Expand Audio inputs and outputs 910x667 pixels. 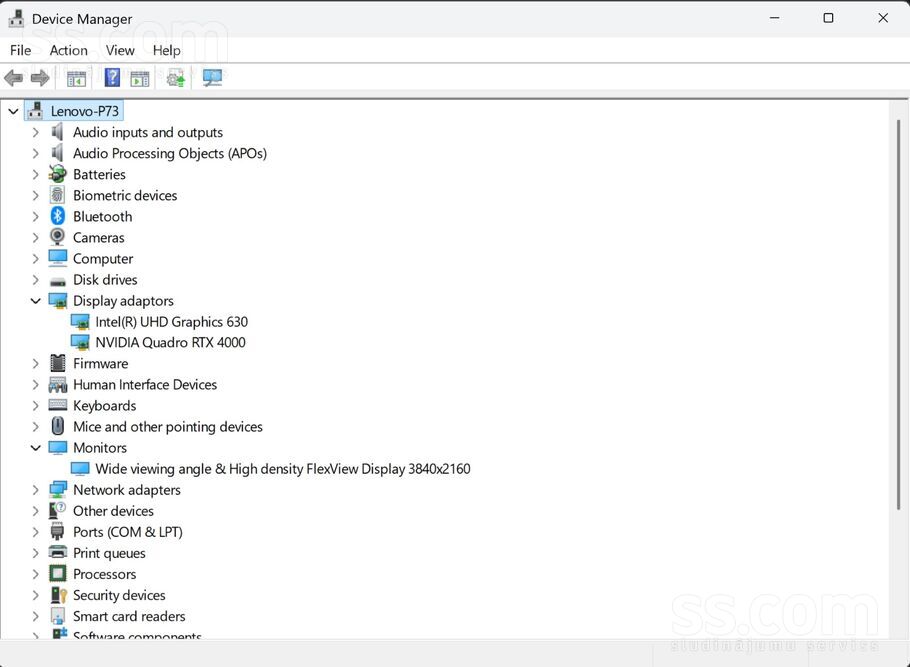[35, 132]
